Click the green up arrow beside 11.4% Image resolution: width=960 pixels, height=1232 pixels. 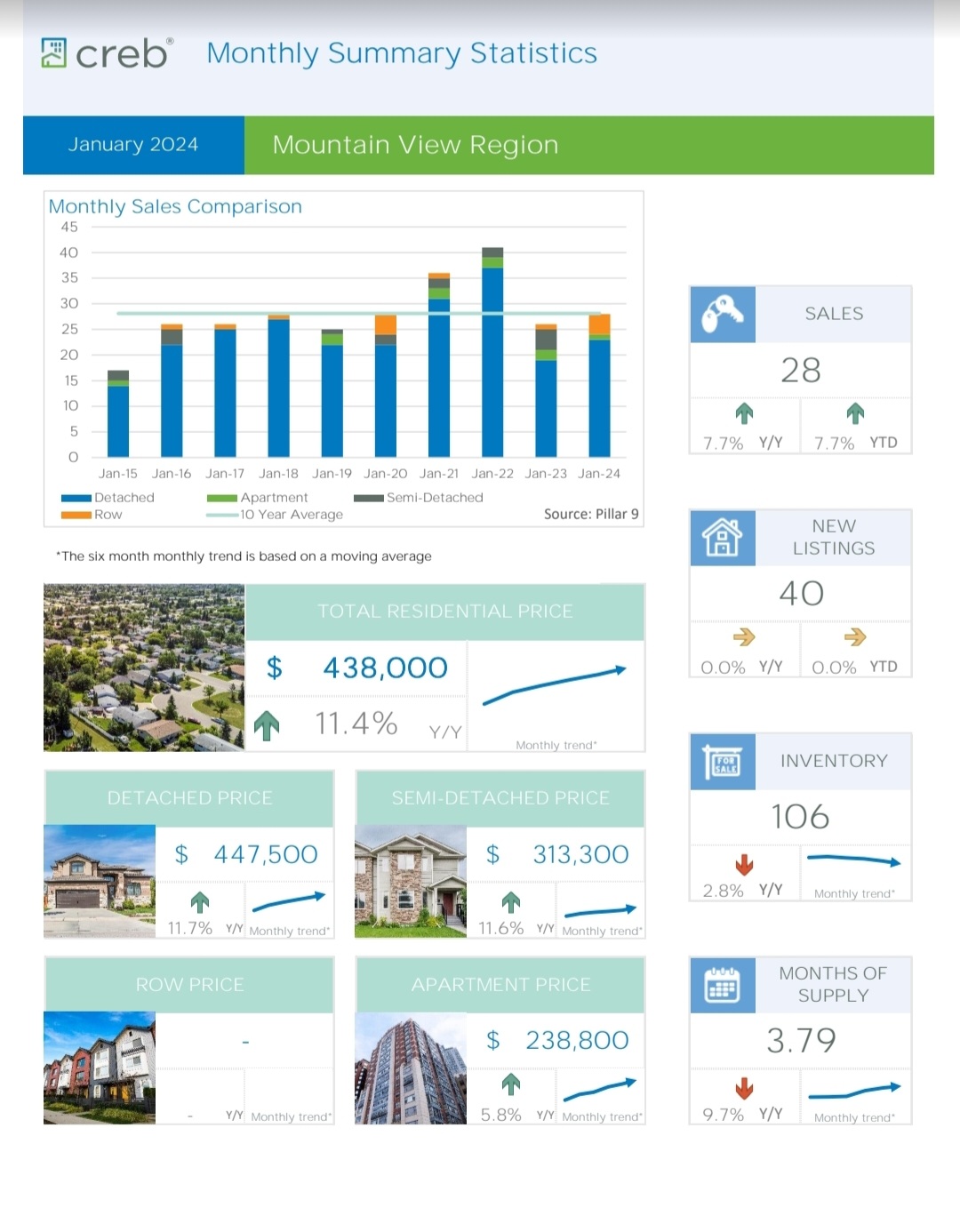267,725
